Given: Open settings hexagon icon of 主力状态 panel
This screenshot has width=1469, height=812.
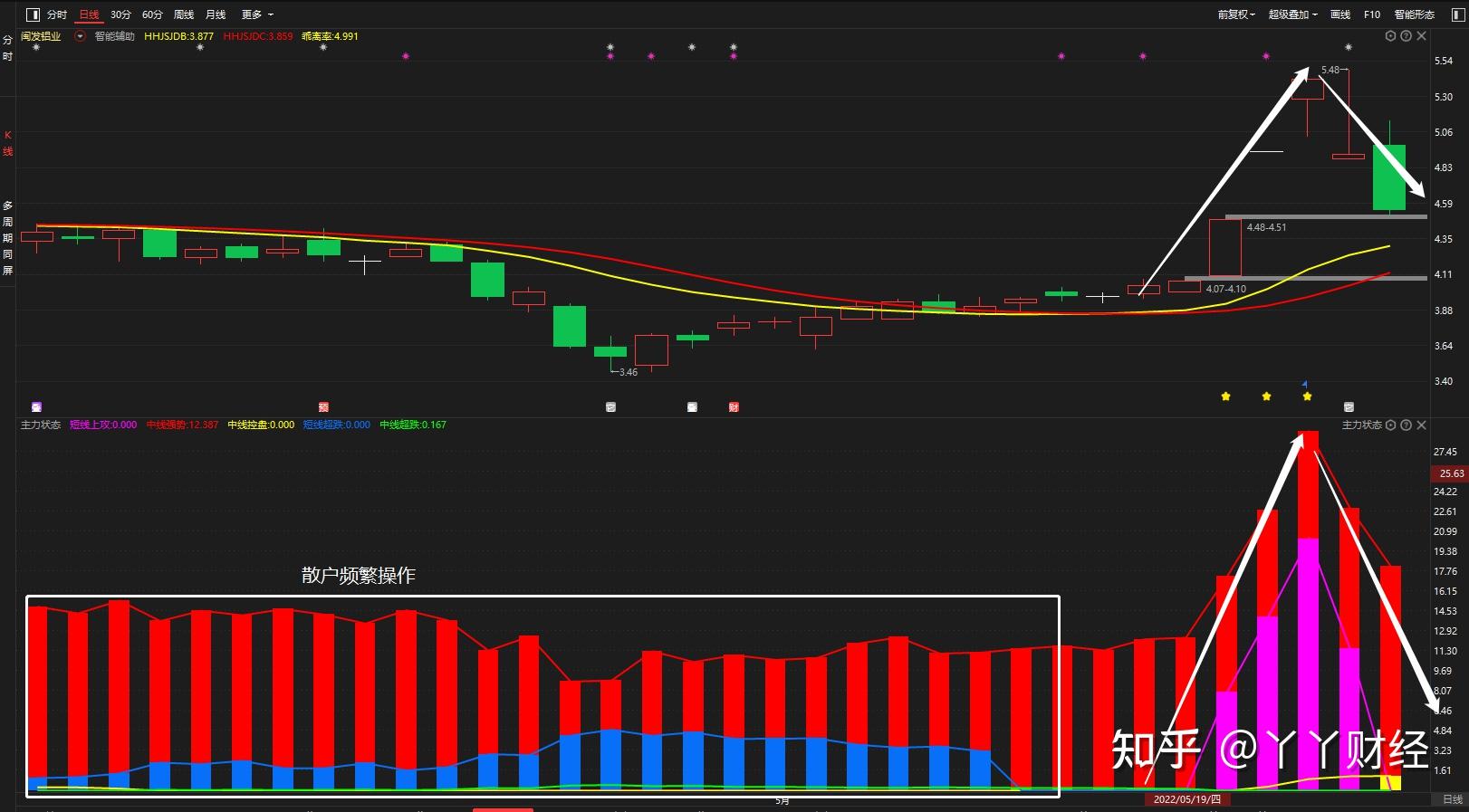Looking at the screenshot, I should coord(1390,425).
